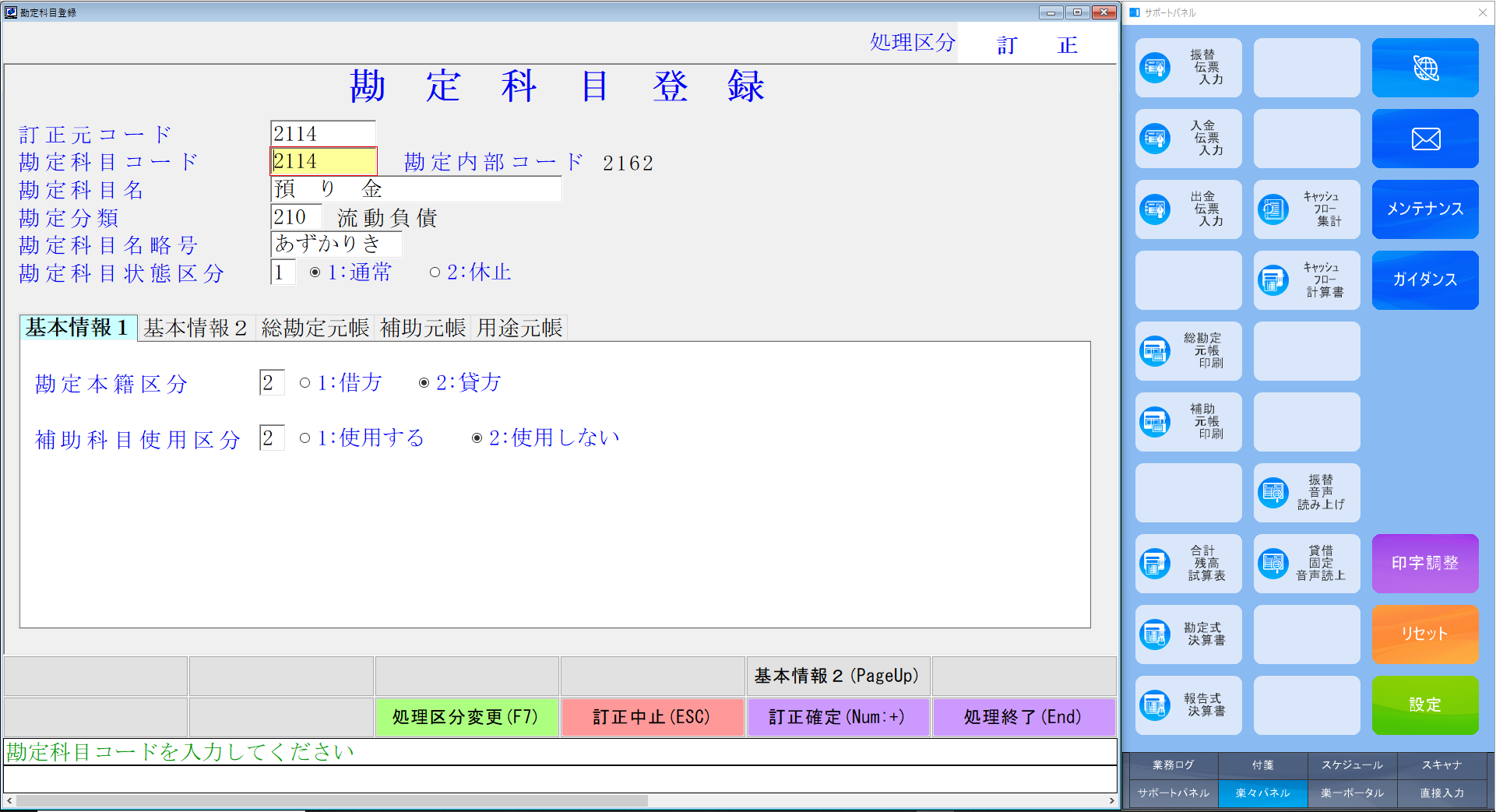Select 2:使用しない radio button
The width and height of the screenshot is (1496, 812).
pos(477,438)
